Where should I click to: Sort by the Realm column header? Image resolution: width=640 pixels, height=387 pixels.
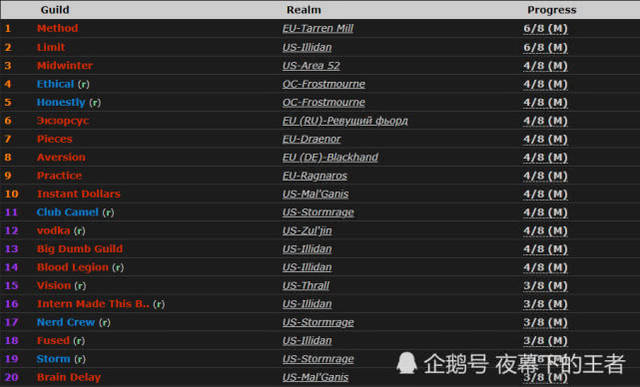303,10
